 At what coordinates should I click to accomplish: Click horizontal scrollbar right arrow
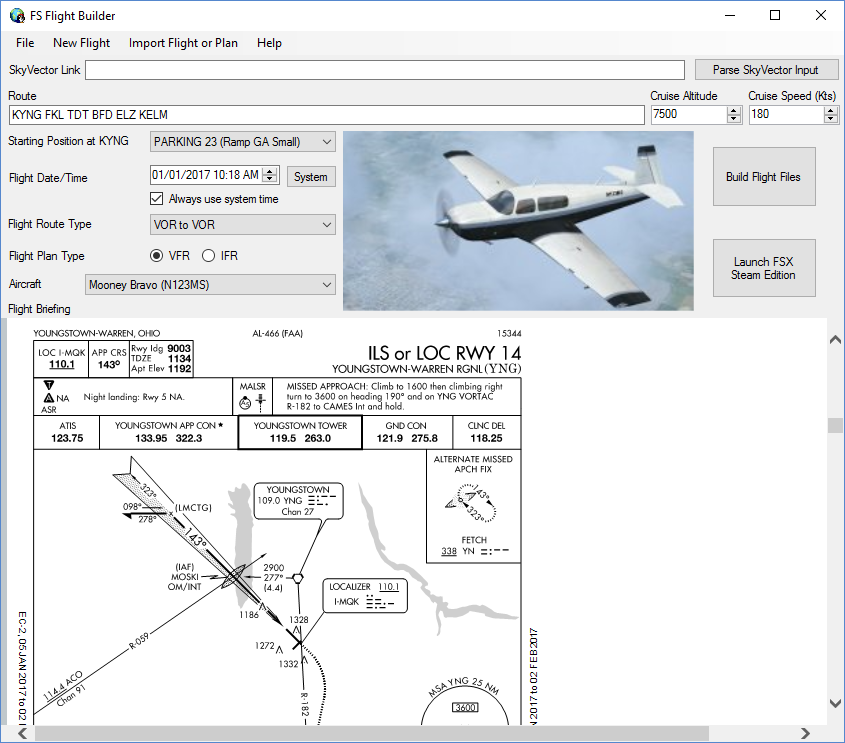point(805,733)
